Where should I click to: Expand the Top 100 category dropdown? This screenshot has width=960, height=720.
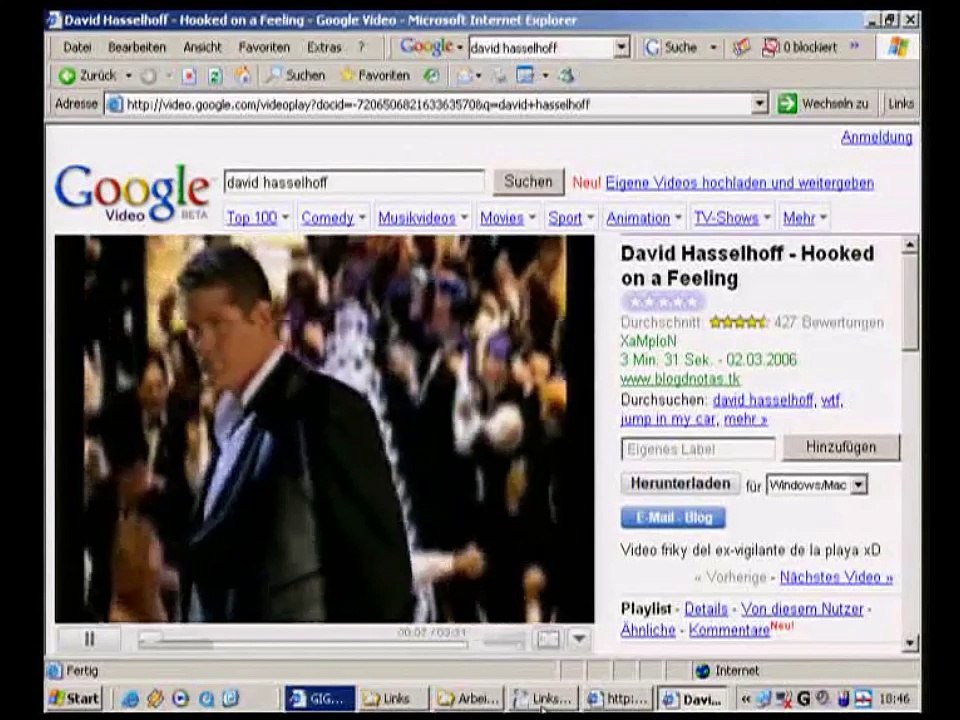[285, 217]
